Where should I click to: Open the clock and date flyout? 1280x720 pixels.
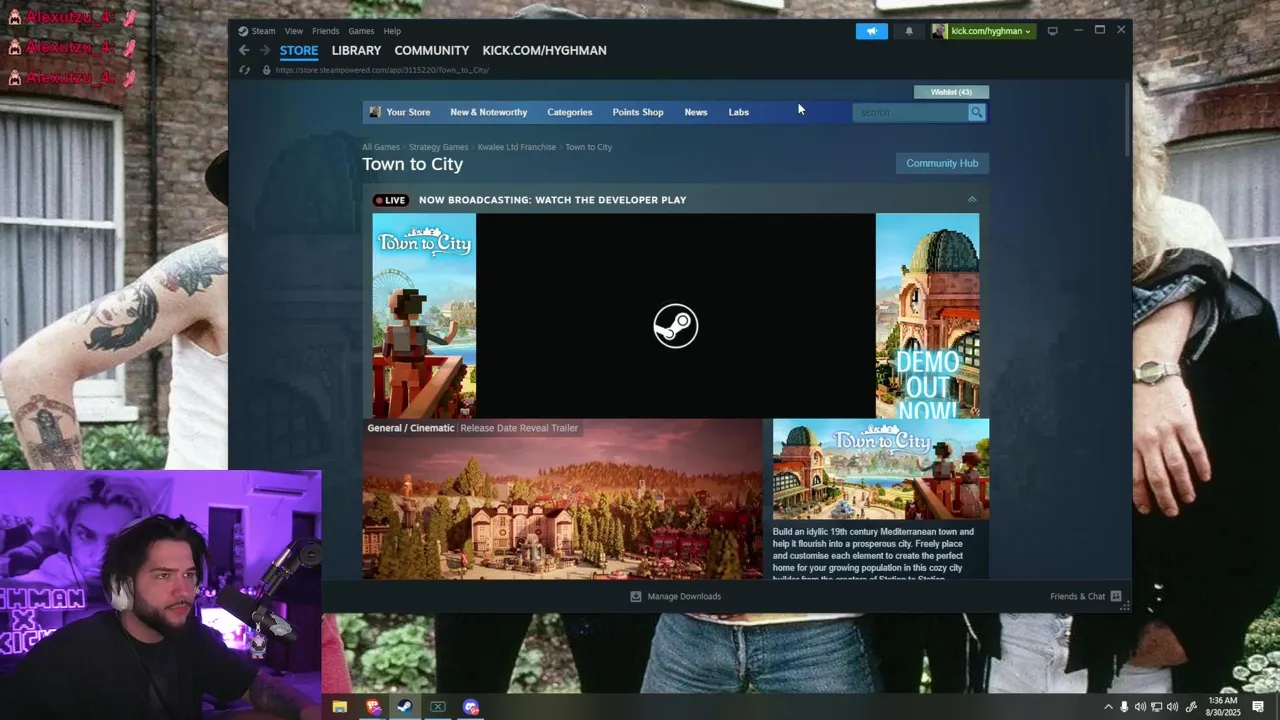click(x=1223, y=707)
